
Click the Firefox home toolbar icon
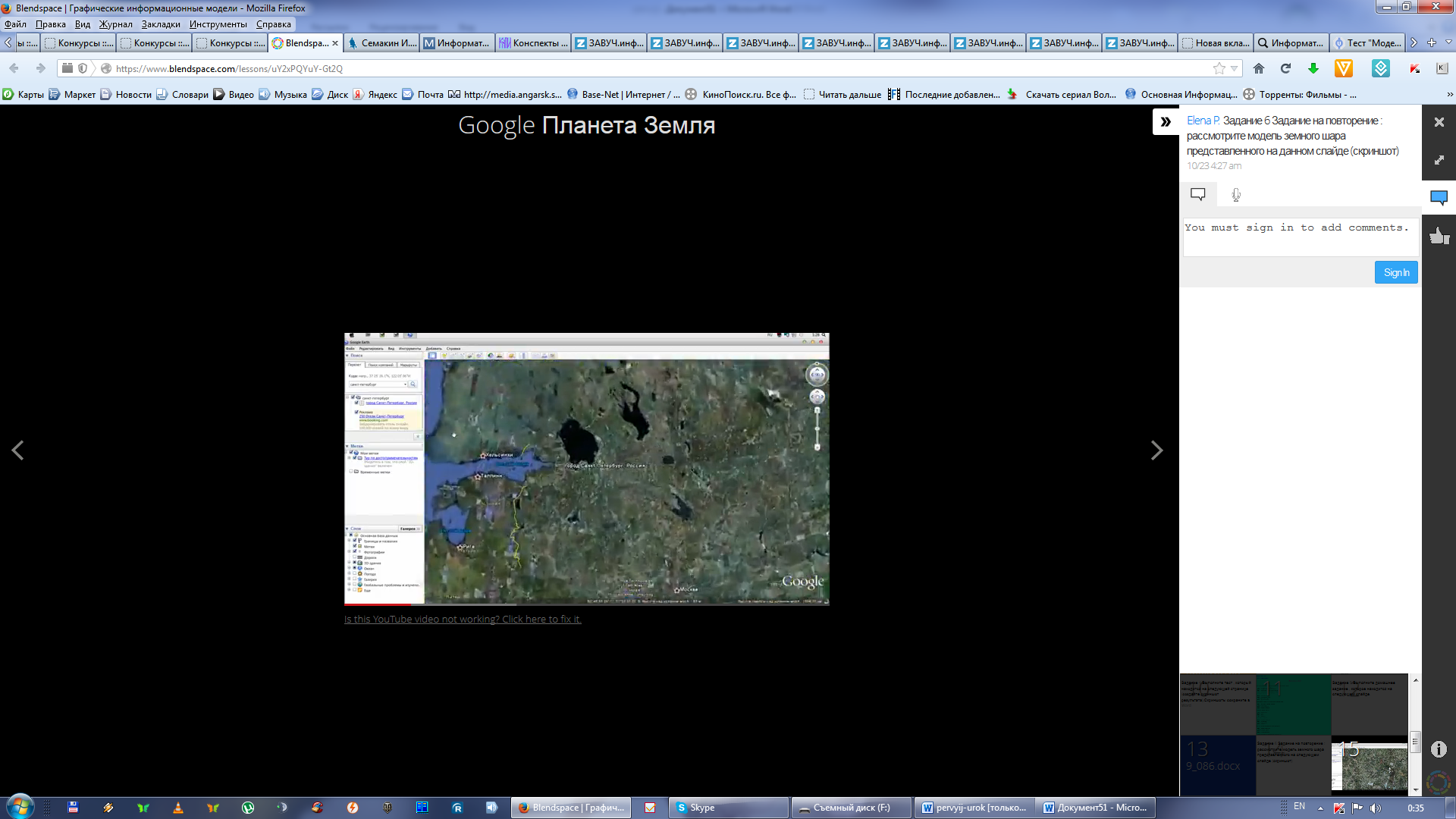coord(1259,69)
